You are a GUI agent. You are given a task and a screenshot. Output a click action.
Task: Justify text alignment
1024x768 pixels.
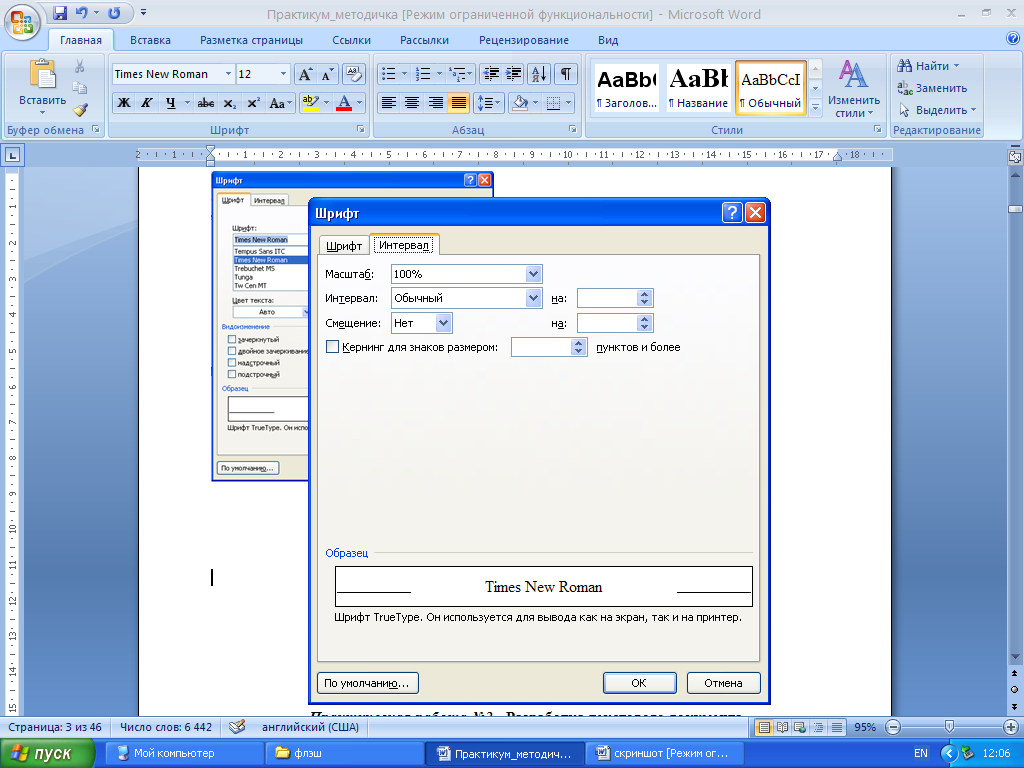(458, 103)
